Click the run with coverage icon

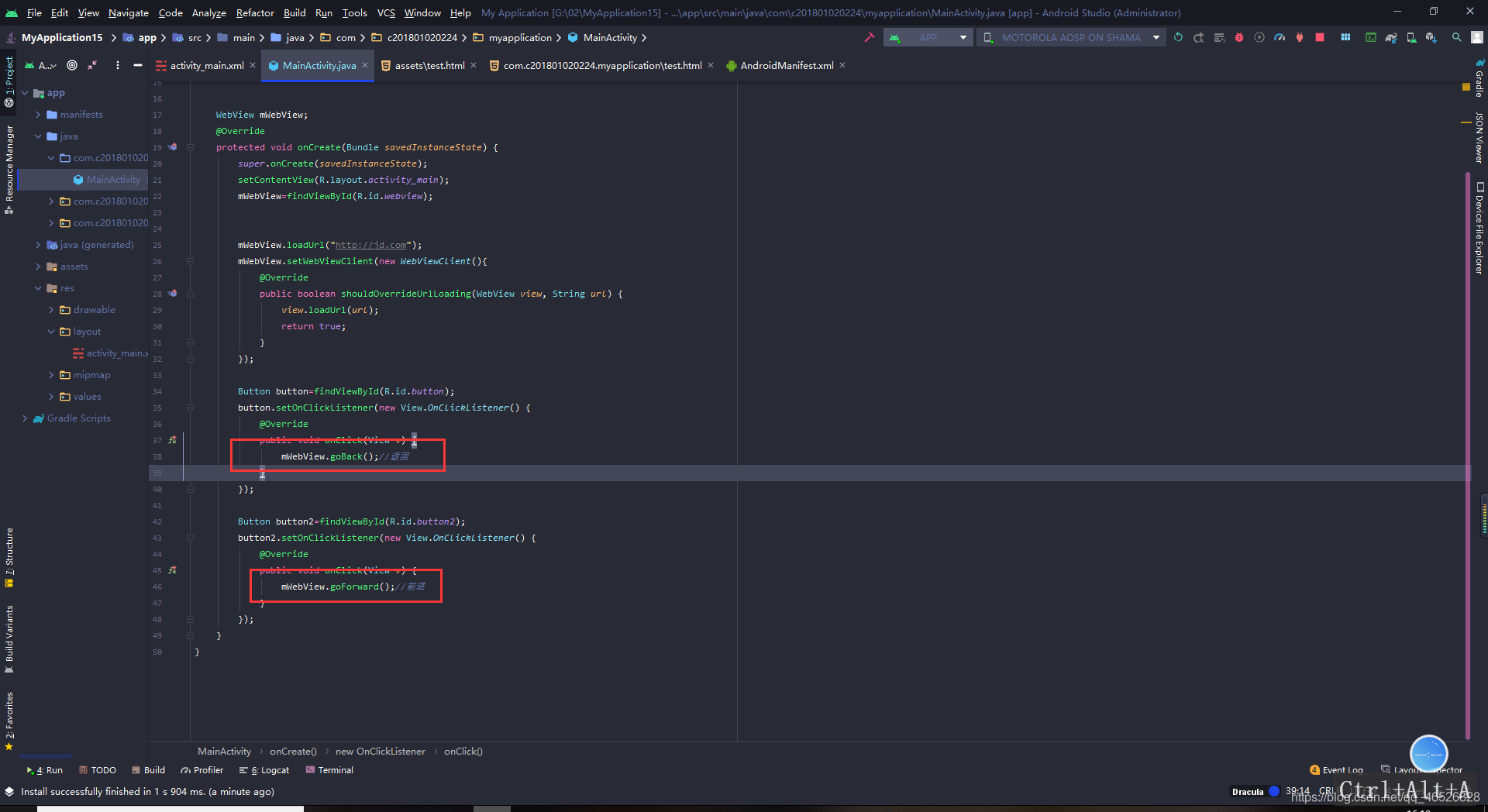pyautogui.click(x=1259, y=37)
